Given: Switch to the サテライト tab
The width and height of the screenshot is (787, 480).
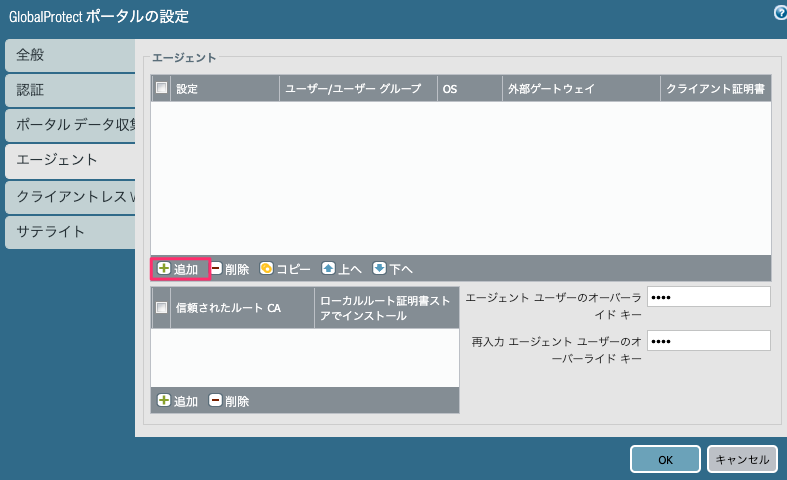Looking at the screenshot, I should (70, 232).
